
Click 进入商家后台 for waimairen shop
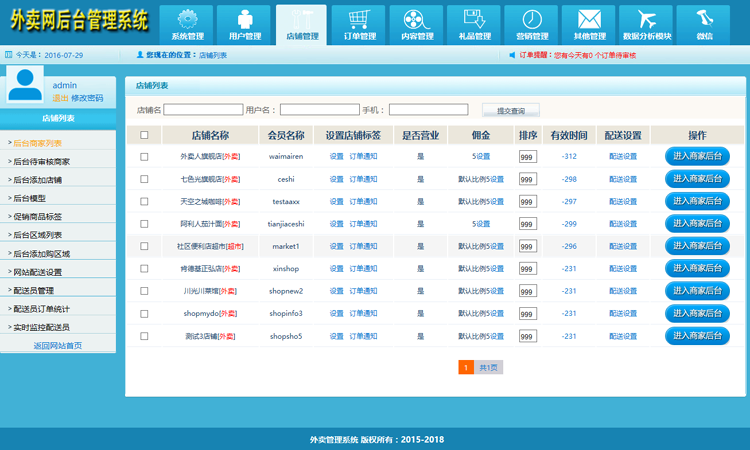point(697,156)
